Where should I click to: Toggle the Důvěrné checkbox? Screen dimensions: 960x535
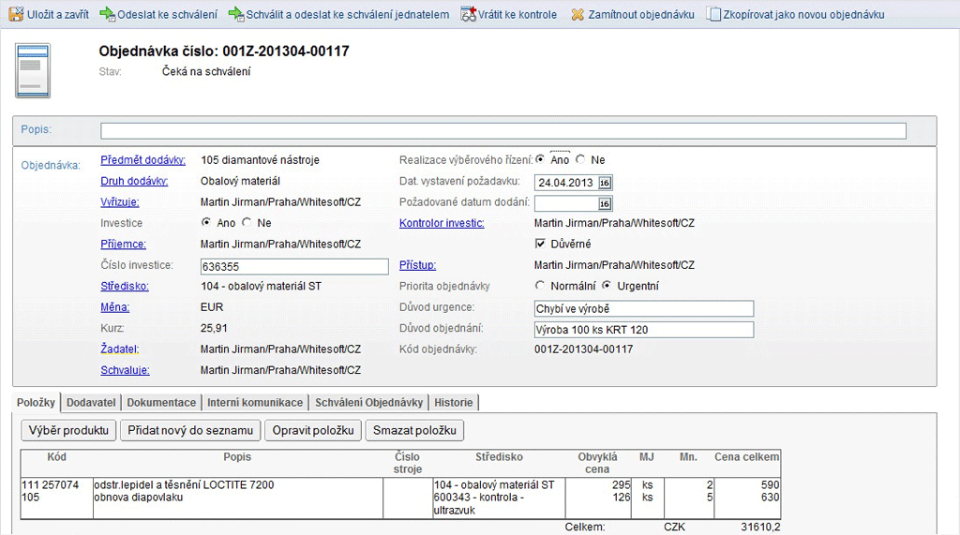pos(541,244)
